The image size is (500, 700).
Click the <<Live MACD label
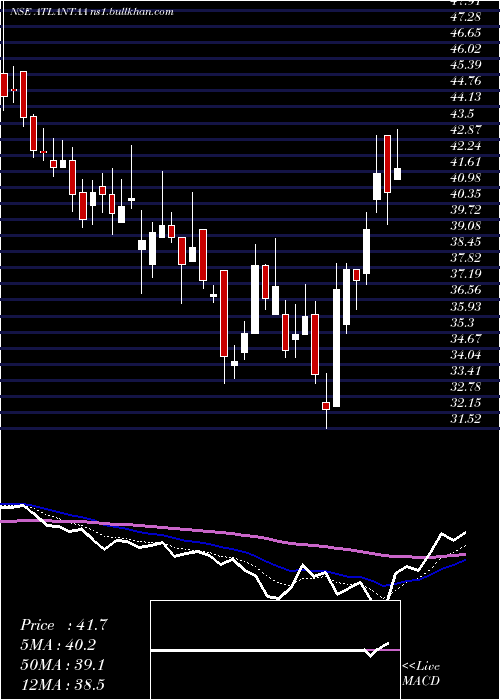pyautogui.click(x=421, y=673)
